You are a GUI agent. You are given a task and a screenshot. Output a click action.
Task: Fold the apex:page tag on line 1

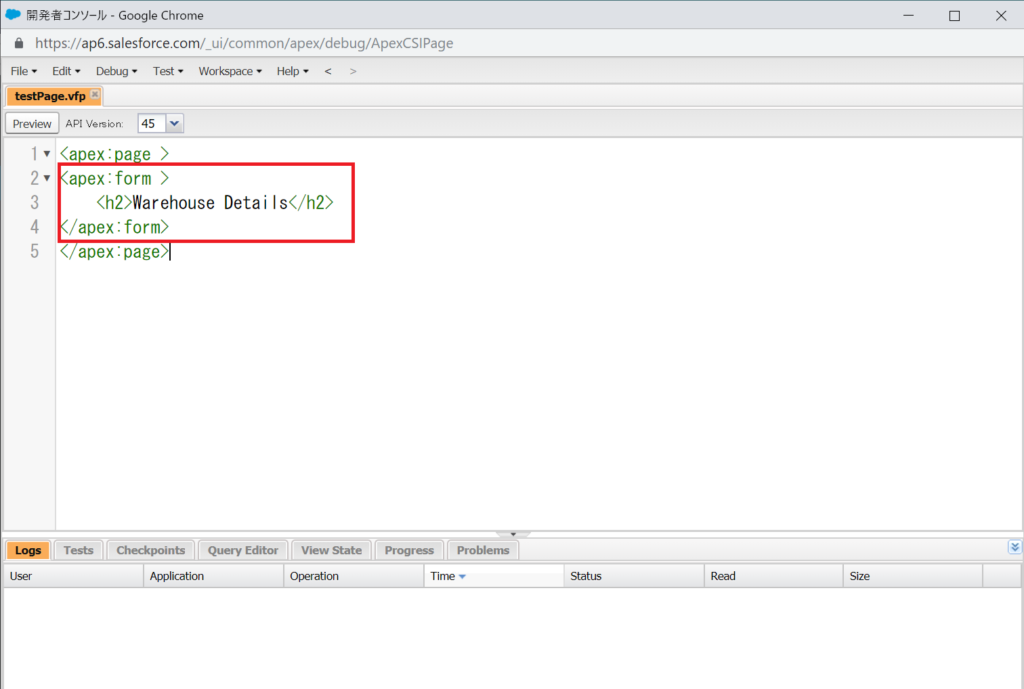(47, 154)
